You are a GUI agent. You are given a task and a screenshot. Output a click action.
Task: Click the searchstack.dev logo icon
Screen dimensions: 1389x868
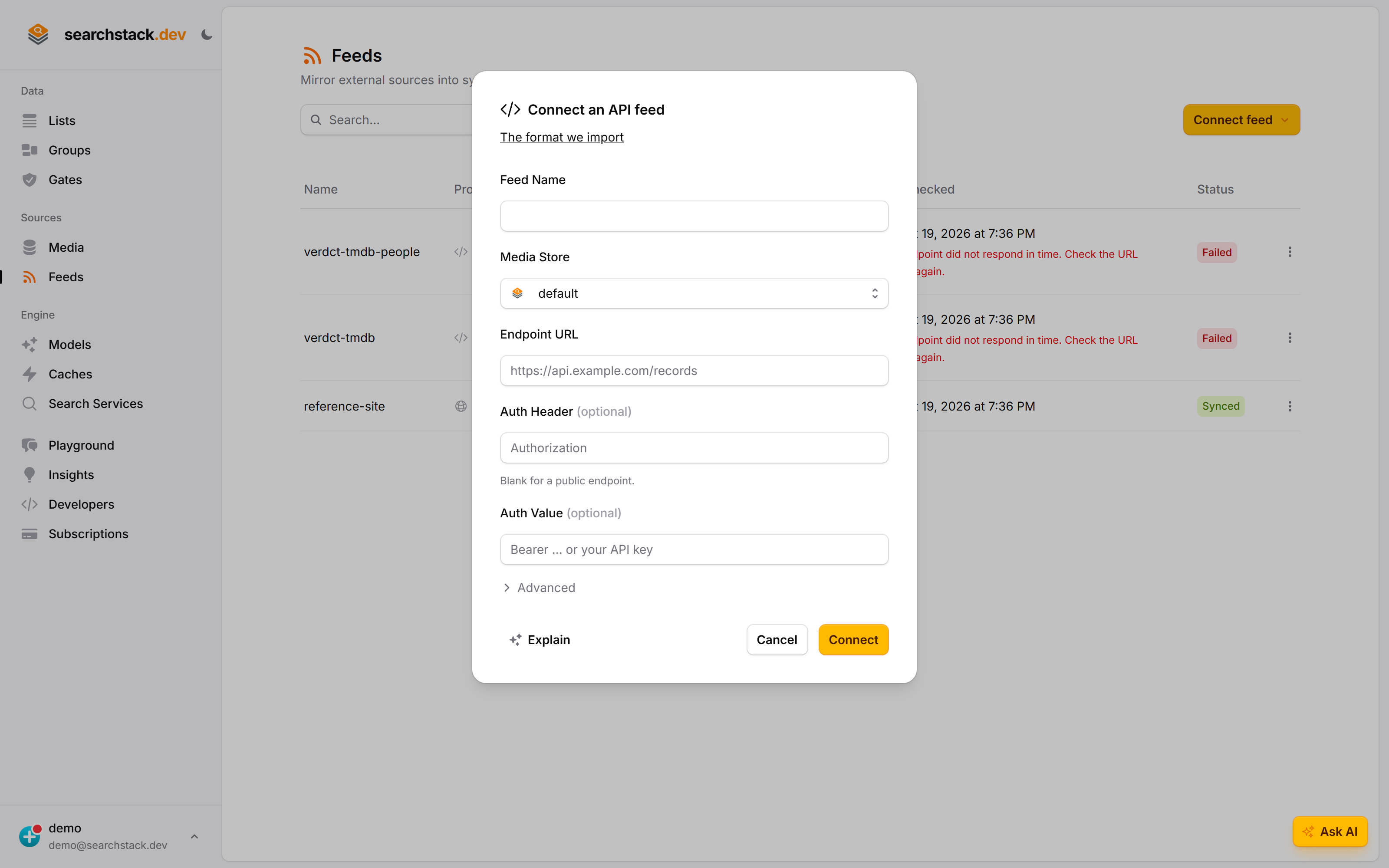tap(38, 34)
